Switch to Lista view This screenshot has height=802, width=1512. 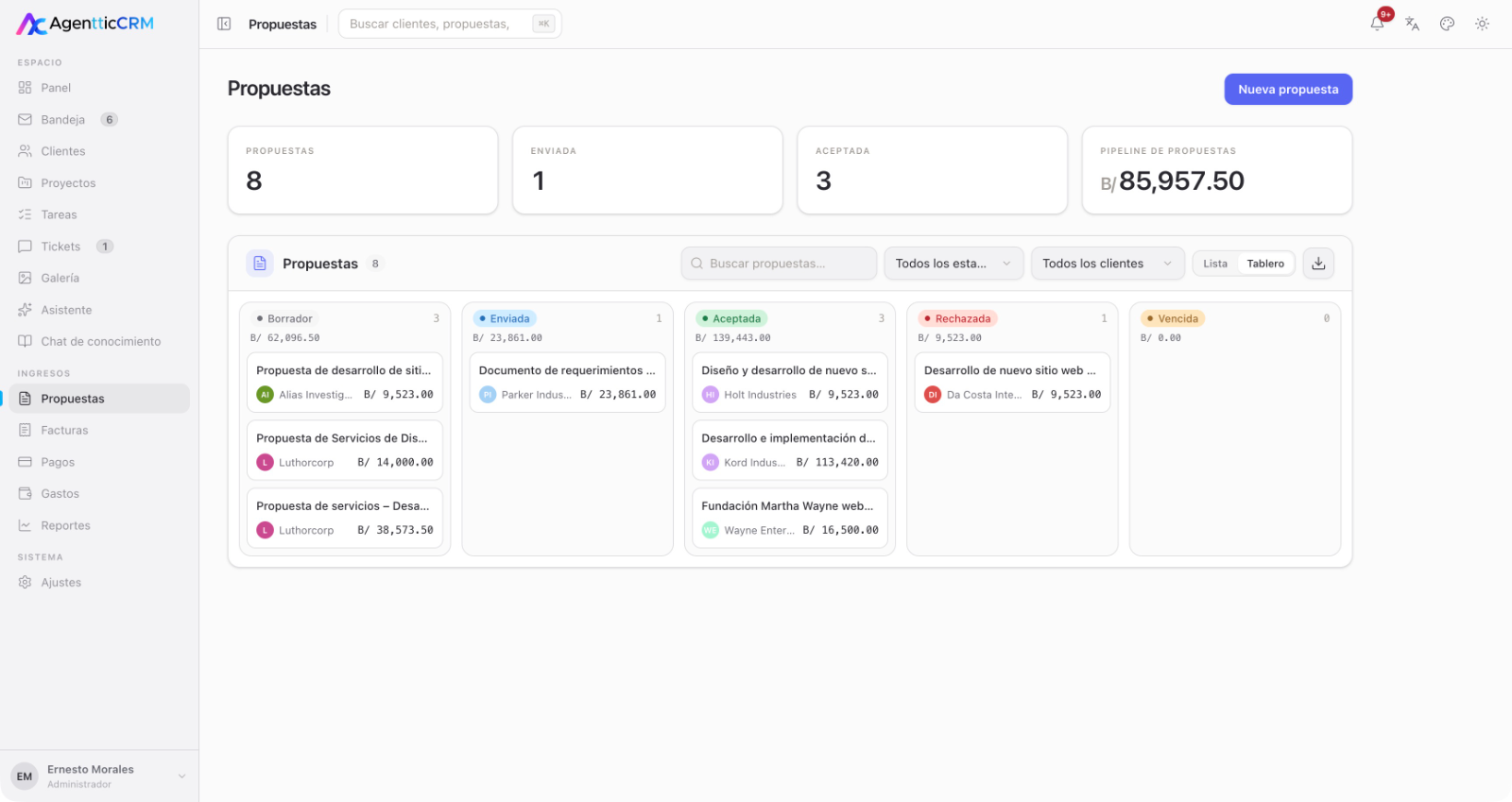point(1215,264)
